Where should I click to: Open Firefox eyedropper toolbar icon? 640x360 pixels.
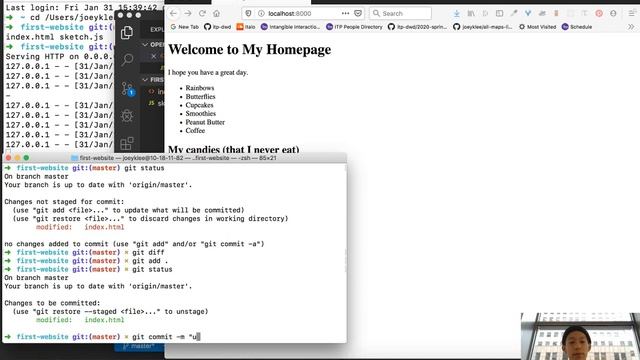coord(513,13)
